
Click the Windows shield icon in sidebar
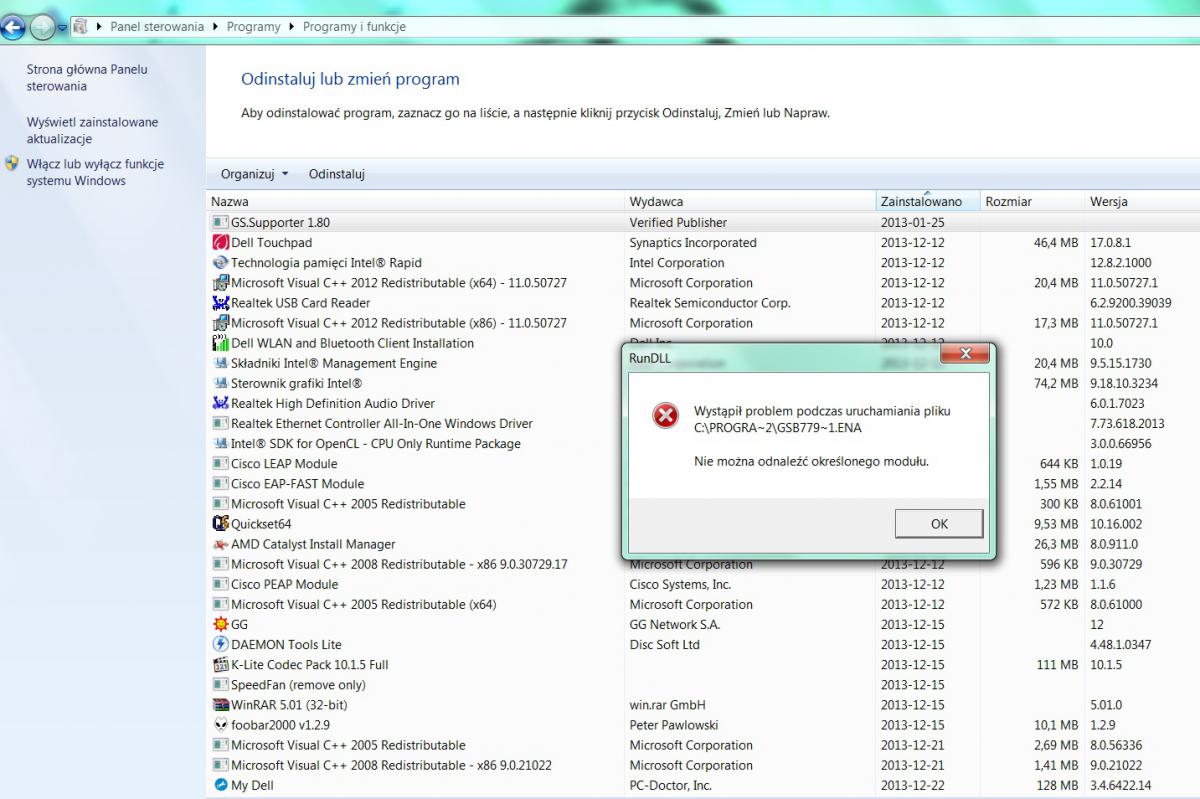tap(12, 163)
